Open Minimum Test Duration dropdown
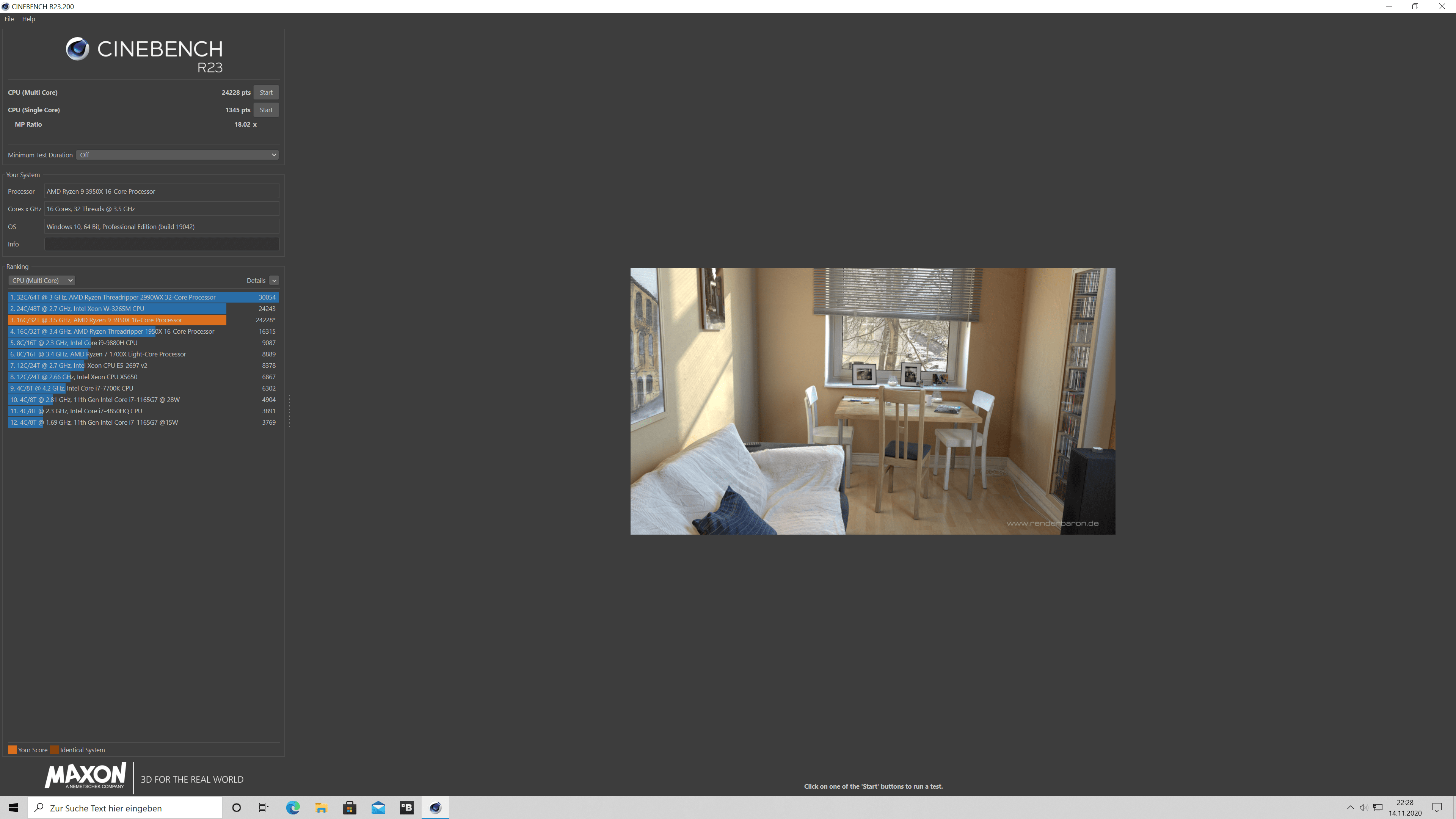The height and width of the screenshot is (819, 1456). coord(177,155)
